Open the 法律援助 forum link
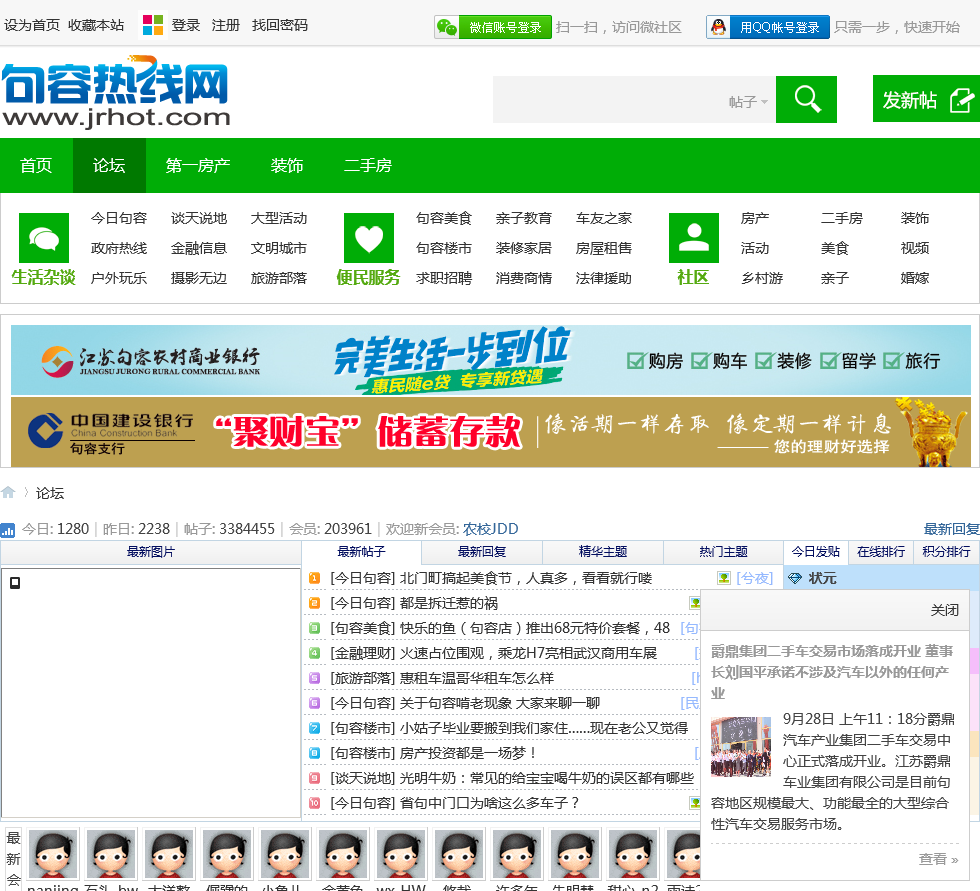Viewport: 980px width, 891px height. tap(604, 278)
